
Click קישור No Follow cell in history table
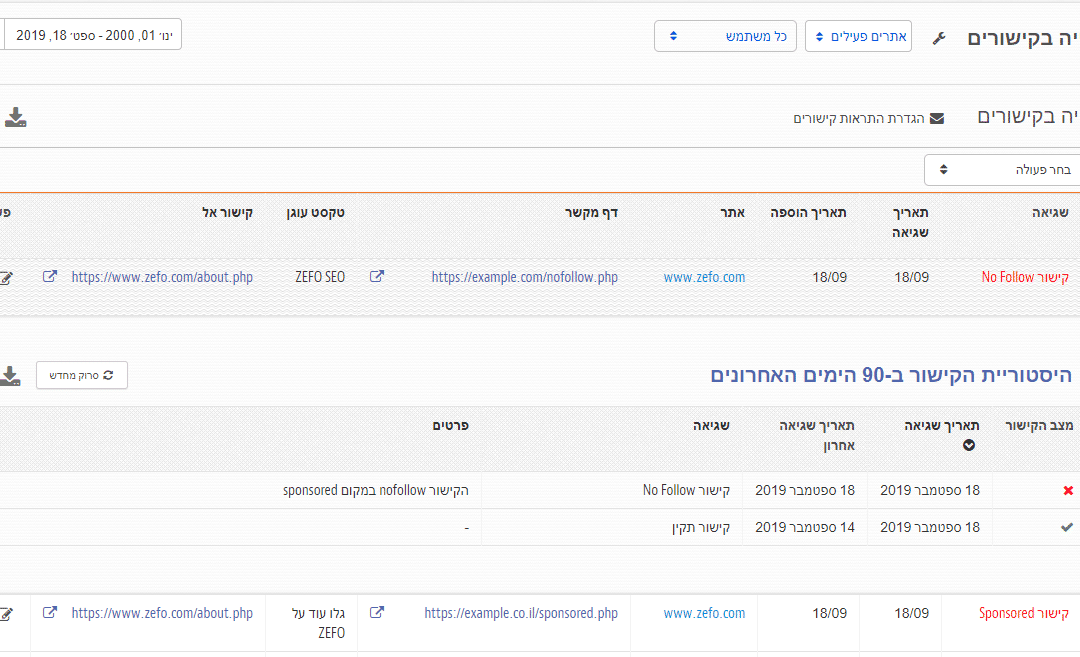(x=686, y=490)
